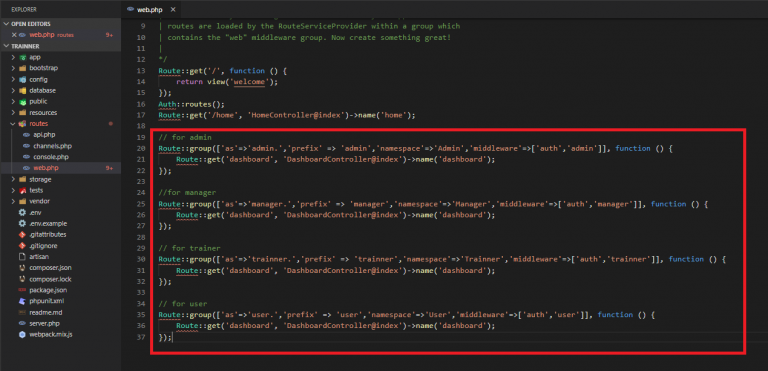This screenshot has height=371, width=768.
Task: Open api.php in routes folder
Action: pyautogui.click(x=43, y=135)
